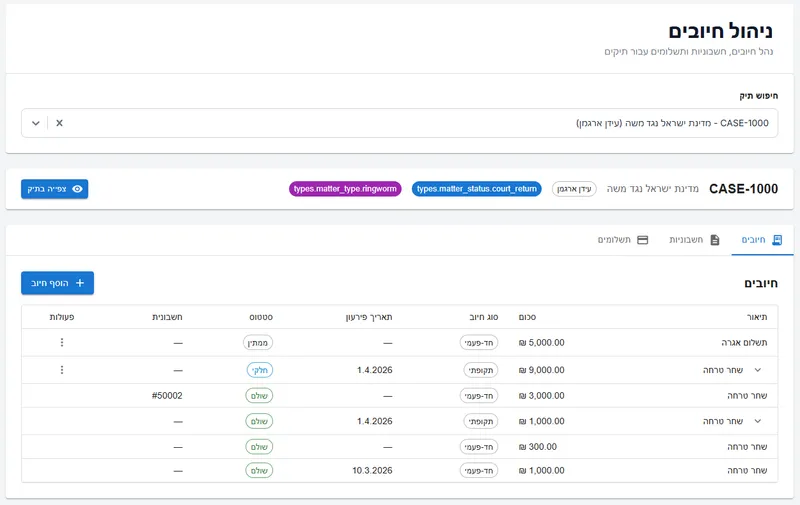800x505 pixels.
Task: Click the חלקי status chip
Action: [x=260, y=370]
